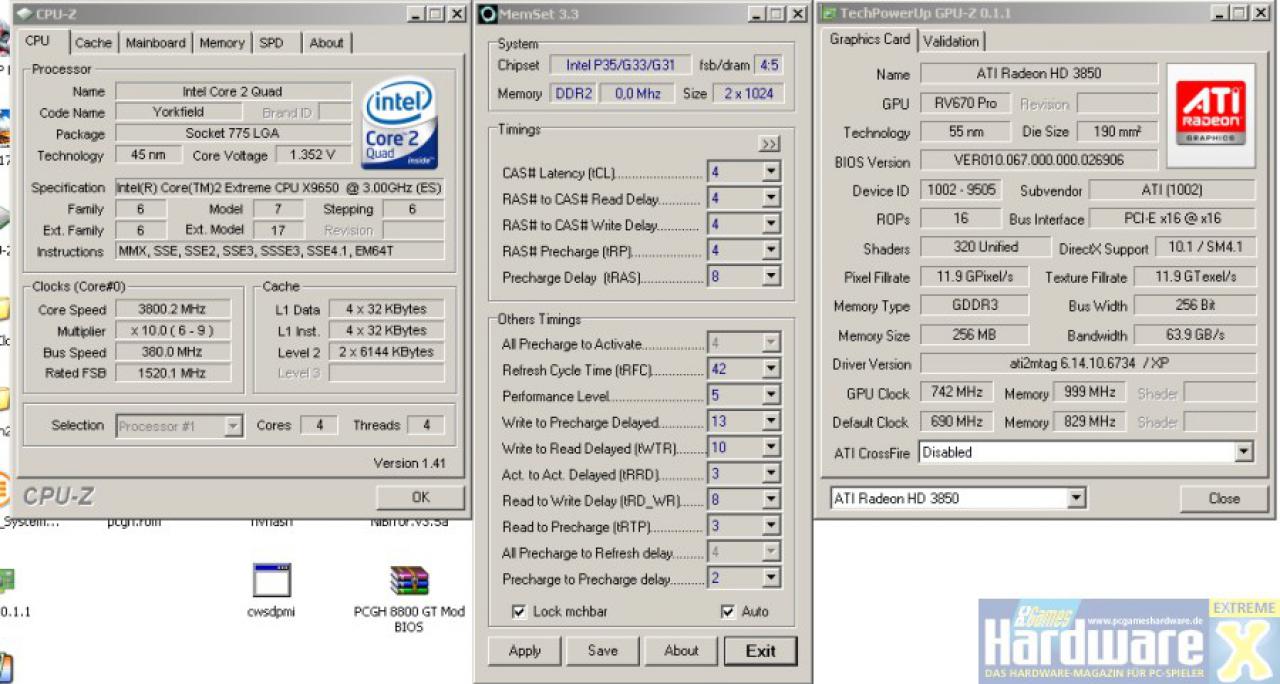The image size is (1280, 684).
Task: Toggle the Auto checkbox in MemSet
Action: [x=727, y=611]
